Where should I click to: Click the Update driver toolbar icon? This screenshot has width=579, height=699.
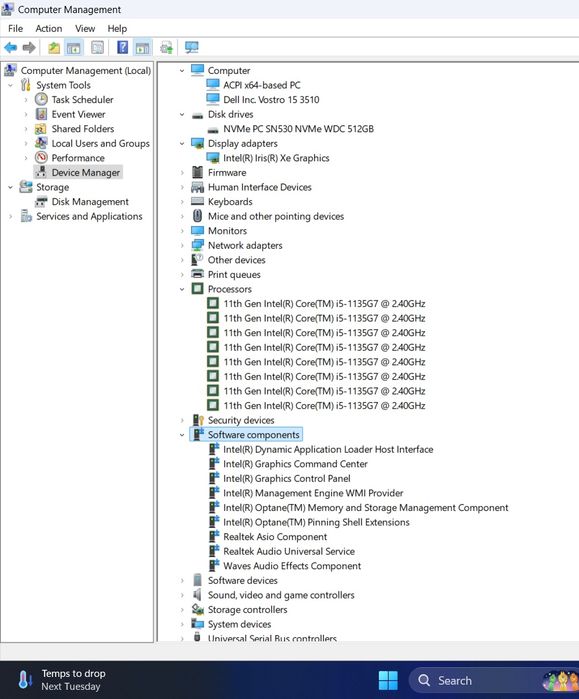(x=167, y=47)
